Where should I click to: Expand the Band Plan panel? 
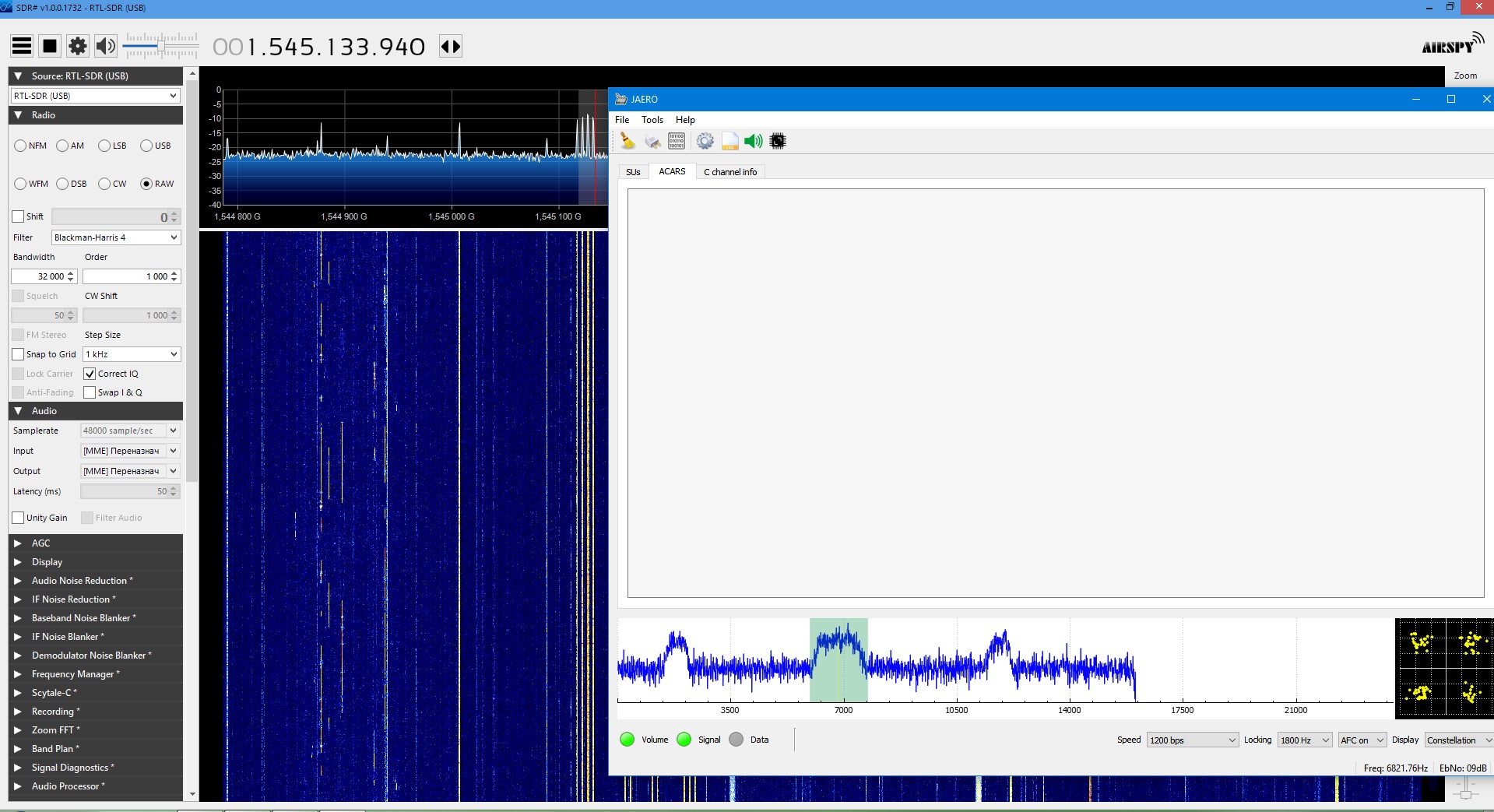[96, 749]
